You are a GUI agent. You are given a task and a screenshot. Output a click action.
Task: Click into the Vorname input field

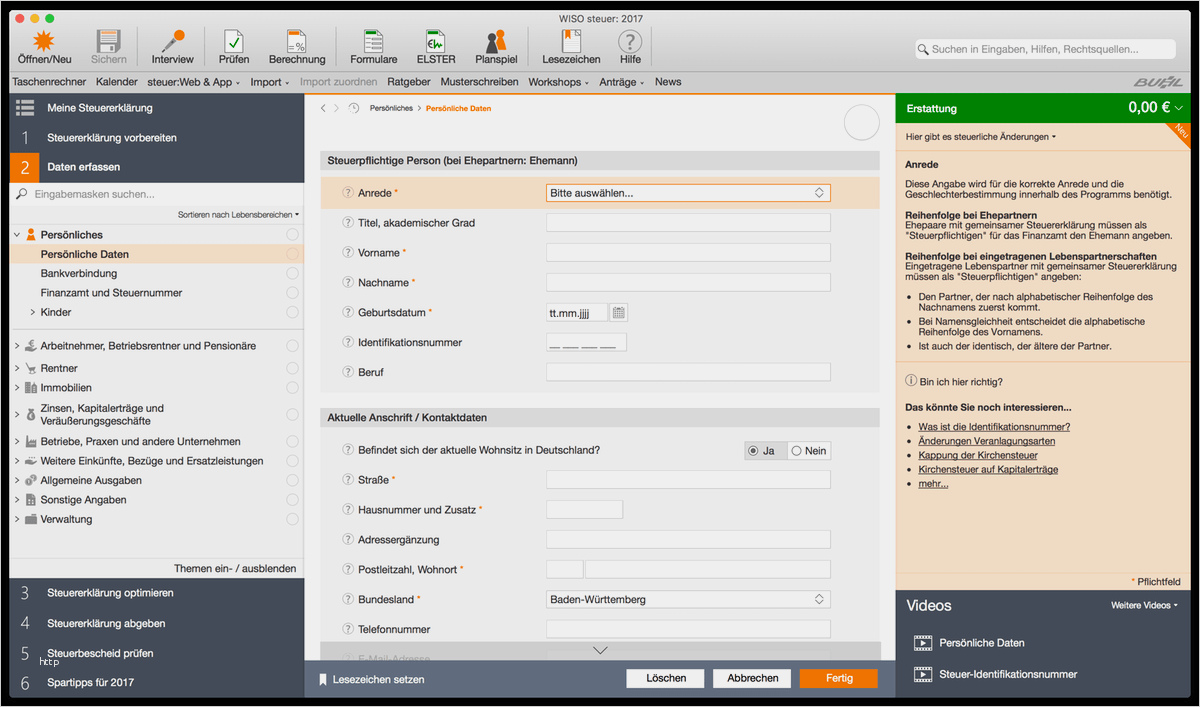[688, 253]
